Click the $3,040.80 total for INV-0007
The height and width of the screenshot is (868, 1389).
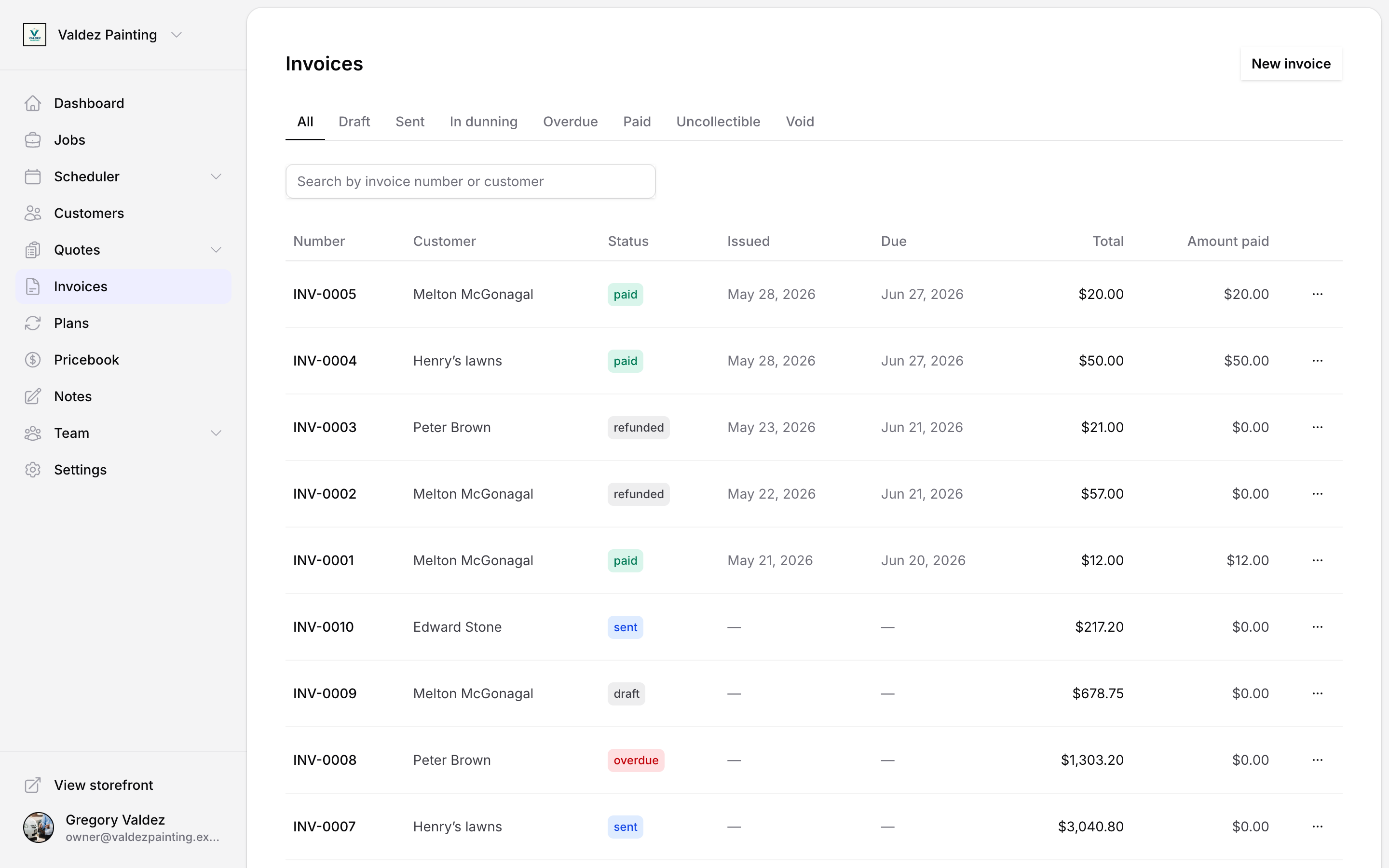point(1090,827)
